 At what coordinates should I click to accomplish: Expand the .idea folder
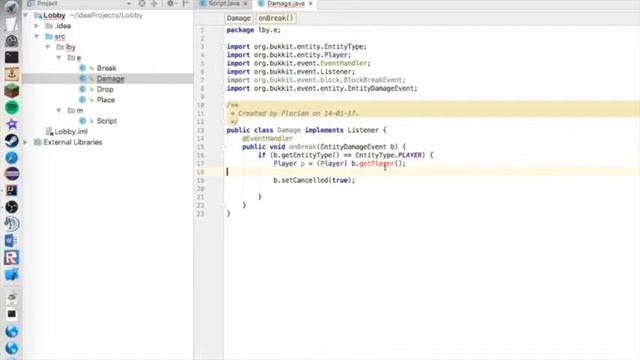pyautogui.click(x=37, y=26)
